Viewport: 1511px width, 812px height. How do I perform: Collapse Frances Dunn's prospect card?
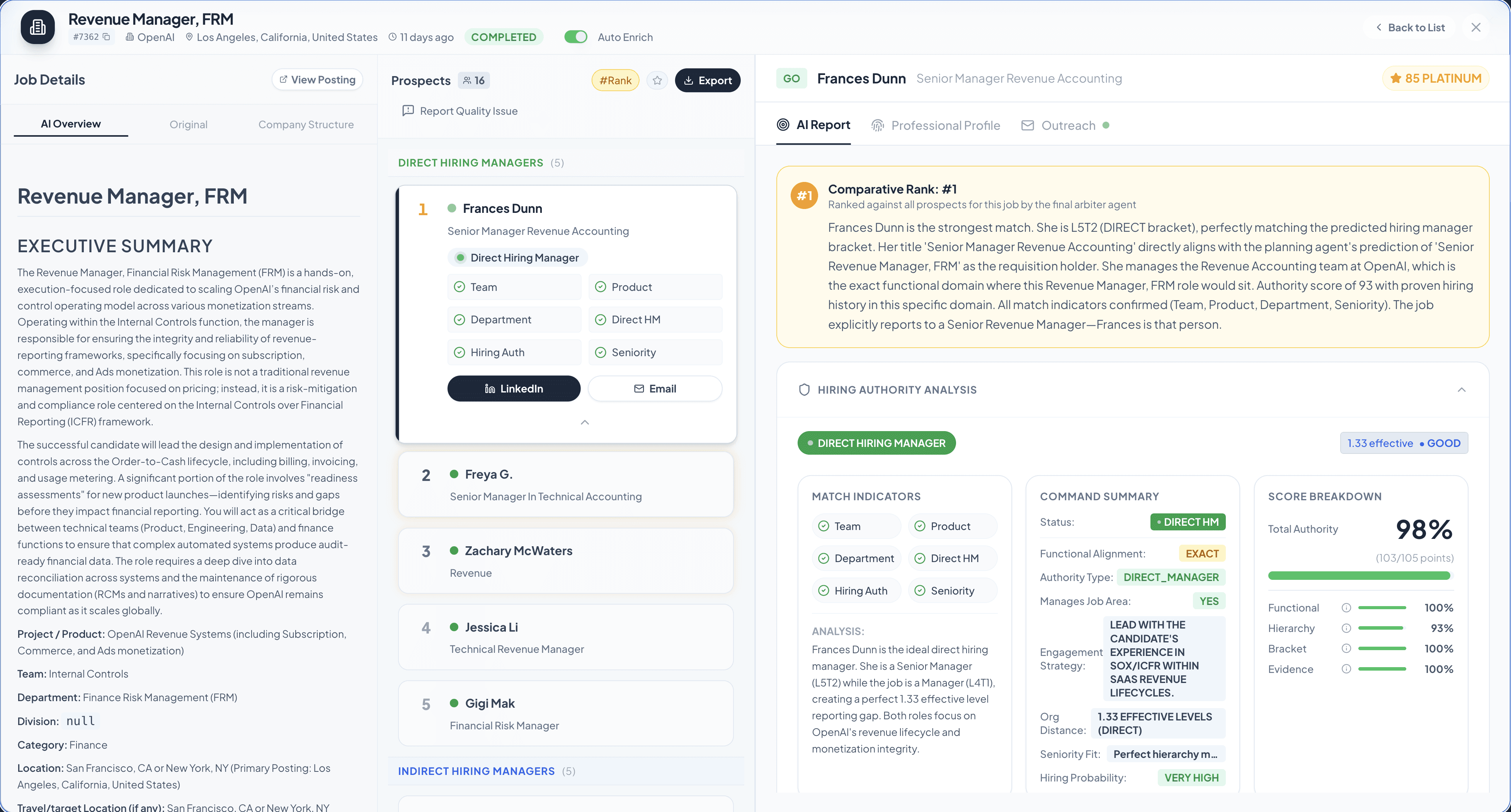click(584, 422)
